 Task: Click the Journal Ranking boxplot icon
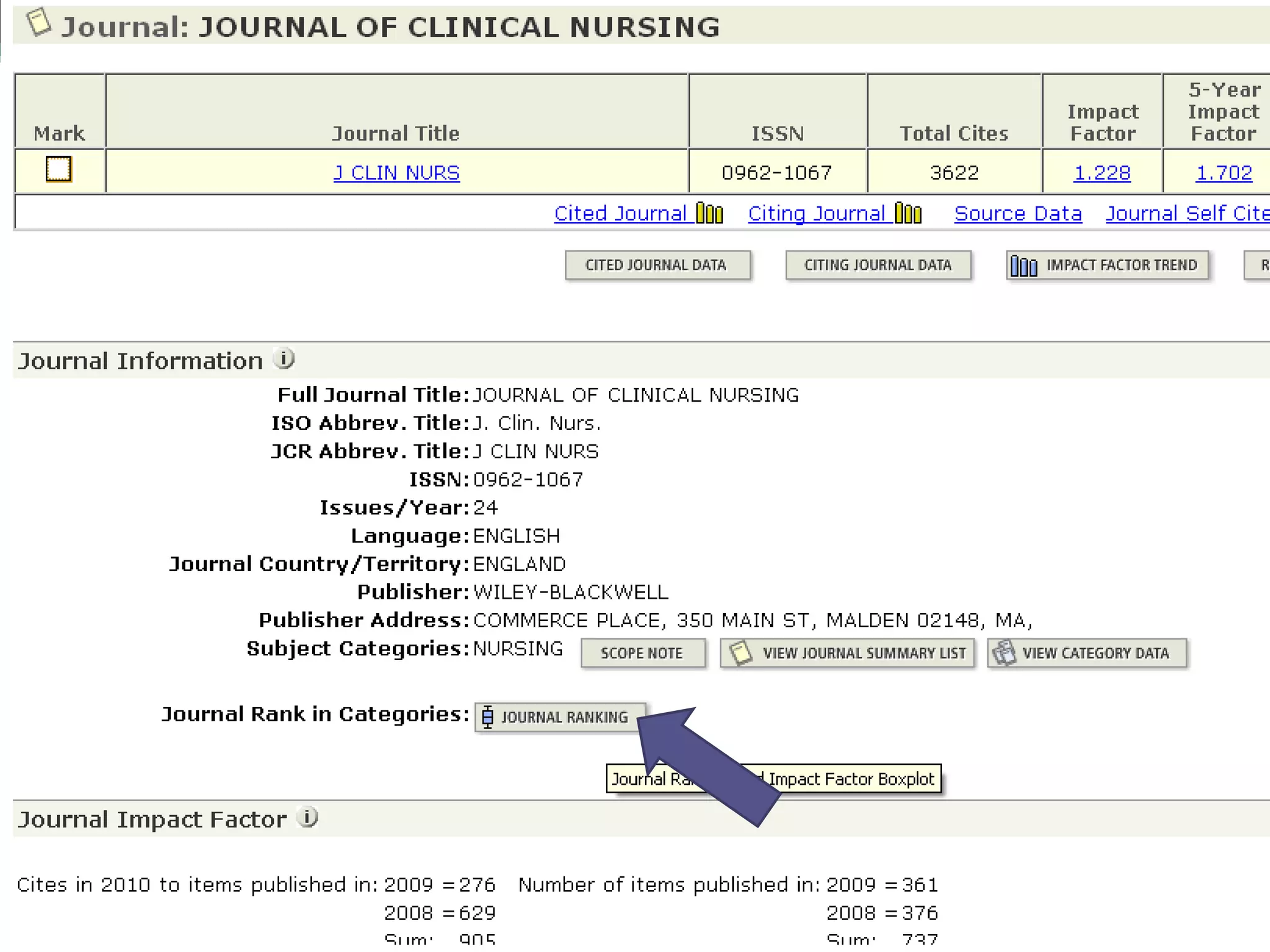(488, 717)
